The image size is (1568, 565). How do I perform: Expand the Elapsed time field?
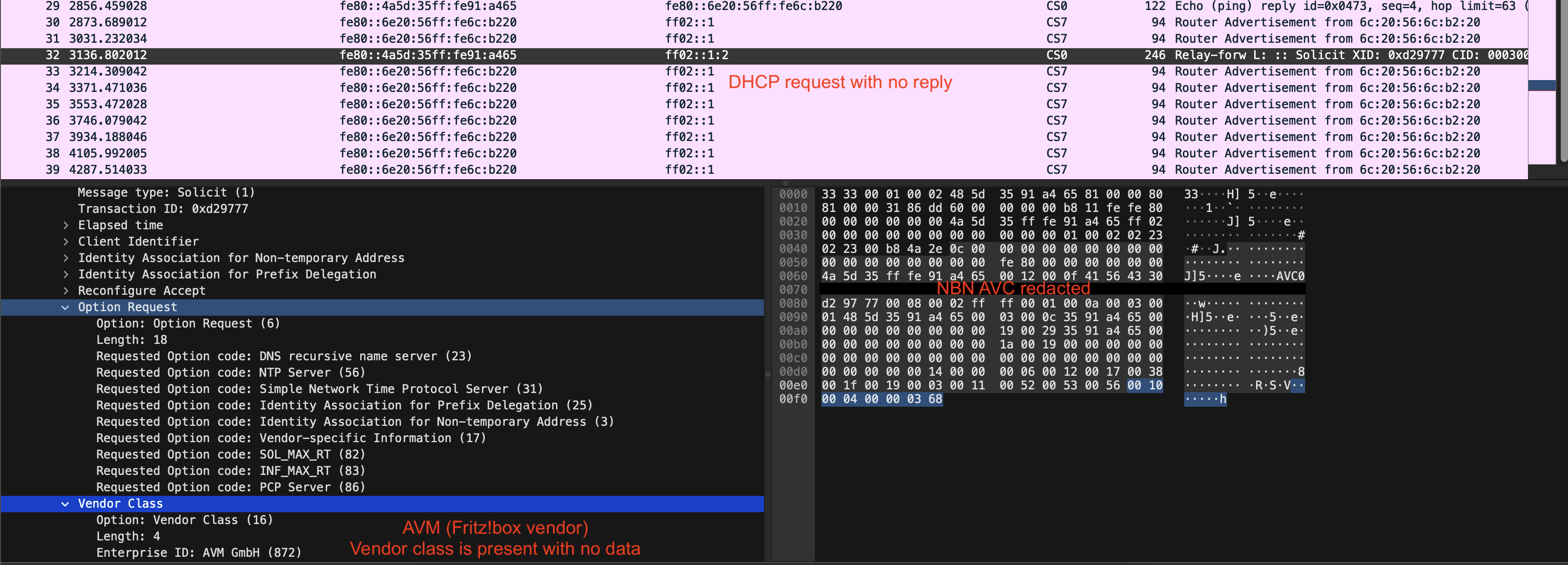point(66,225)
